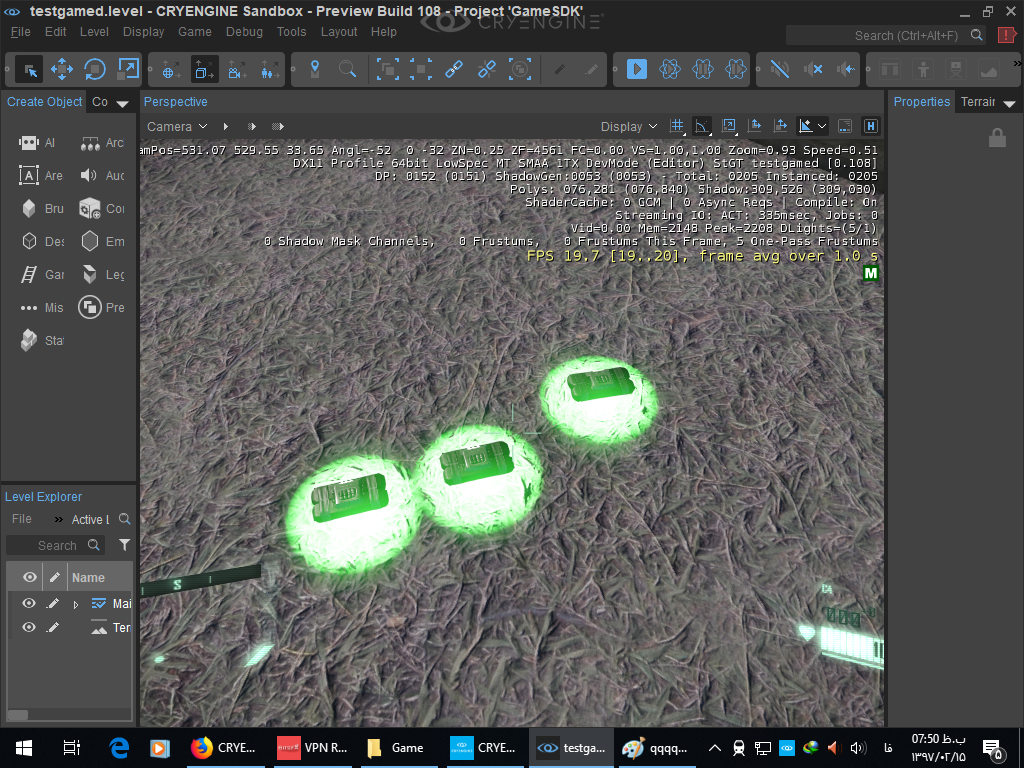Focus the global Search (Ctrl+Alt+F) field
This screenshot has height=768, width=1024.
[886, 35]
